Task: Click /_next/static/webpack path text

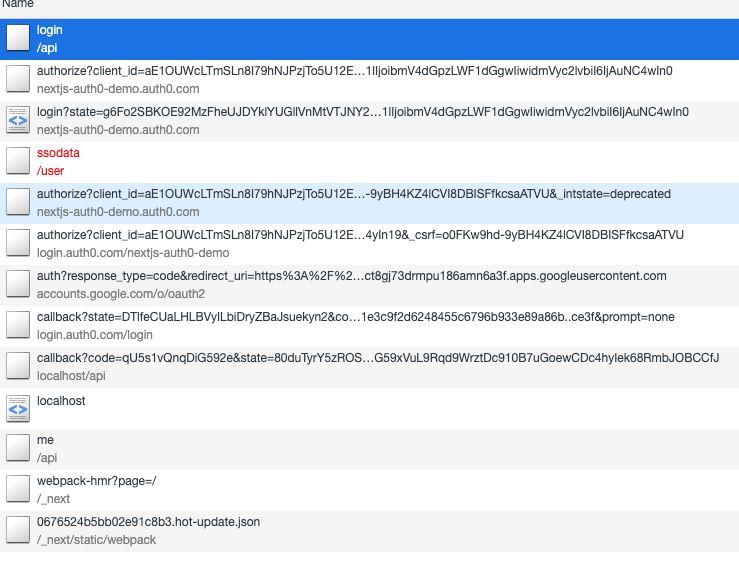Action: point(96,540)
